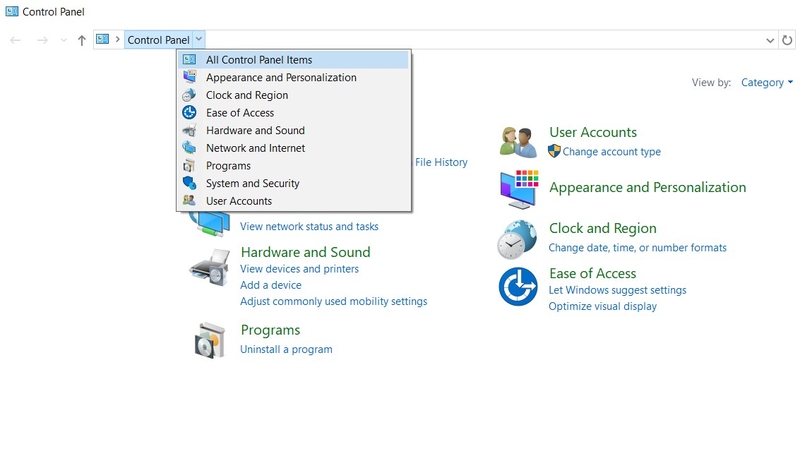The width and height of the screenshot is (800, 461).
Task: Open Hardware and Sound category heading
Action: click(x=306, y=252)
